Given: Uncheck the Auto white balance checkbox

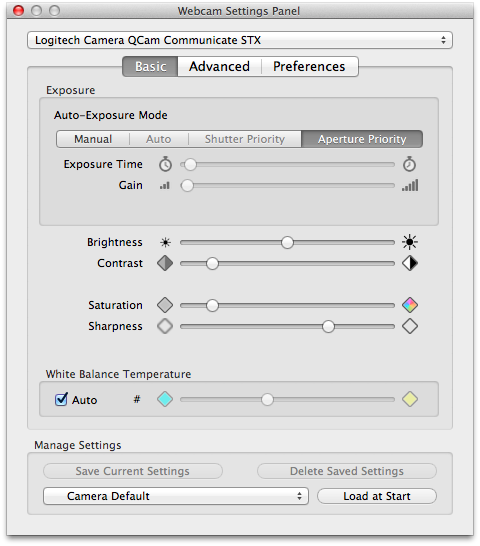Looking at the screenshot, I should pyautogui.click(x=61, y=399).
